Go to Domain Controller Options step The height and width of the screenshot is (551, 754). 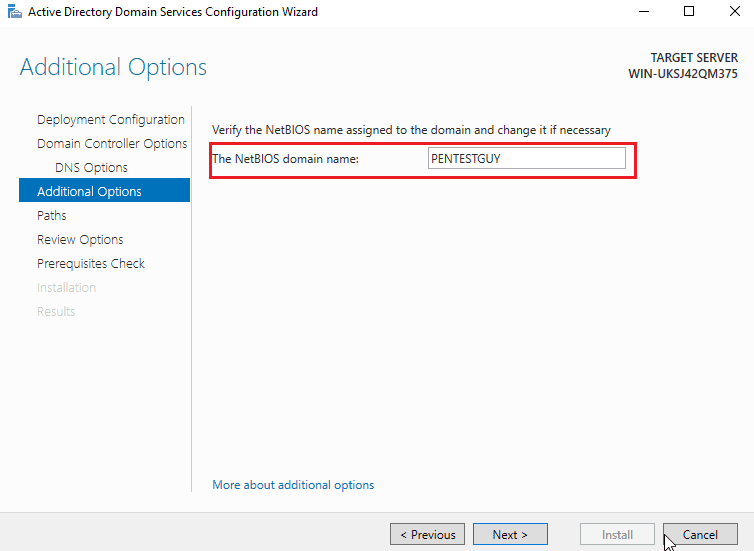point(112,143)
